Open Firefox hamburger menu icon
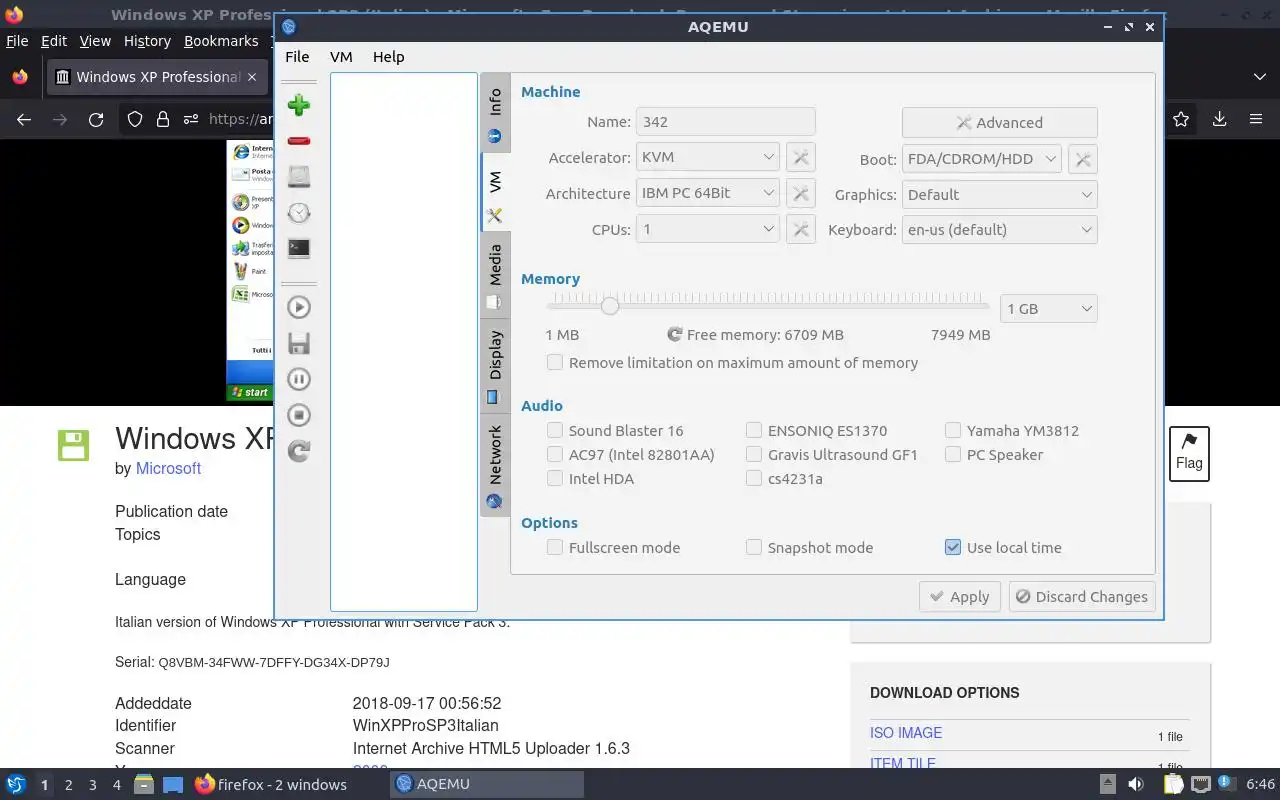 (1256, 120)
